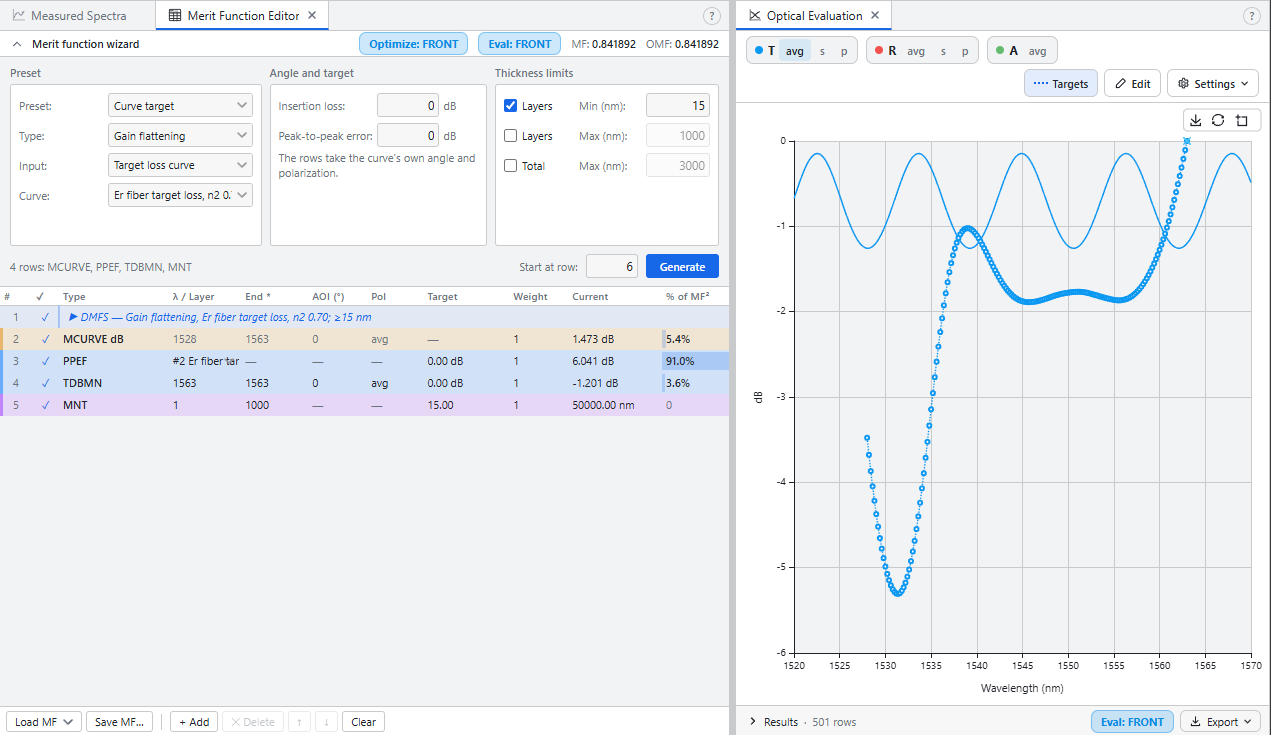Move selected row up with arrow button
1271x735 pixels.
pyautogui.click(x=299, y=722)
